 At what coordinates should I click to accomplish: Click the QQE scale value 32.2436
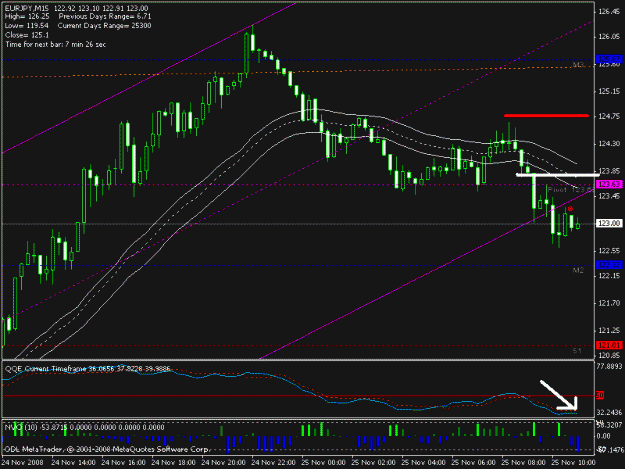pos(609,412)
